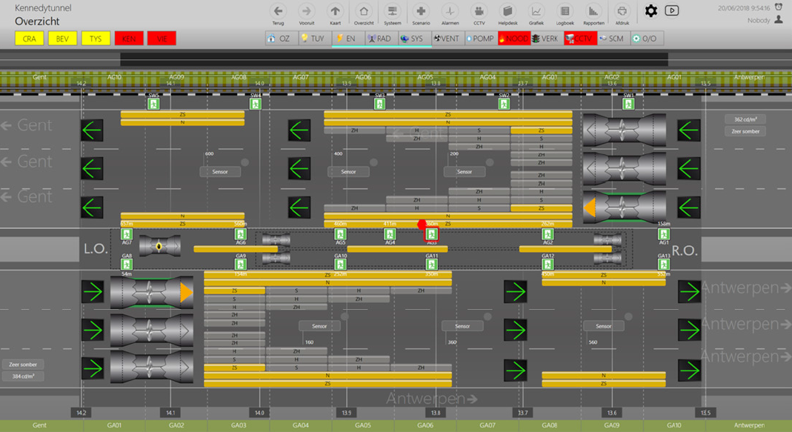Select the red NOOD tab

514,38
